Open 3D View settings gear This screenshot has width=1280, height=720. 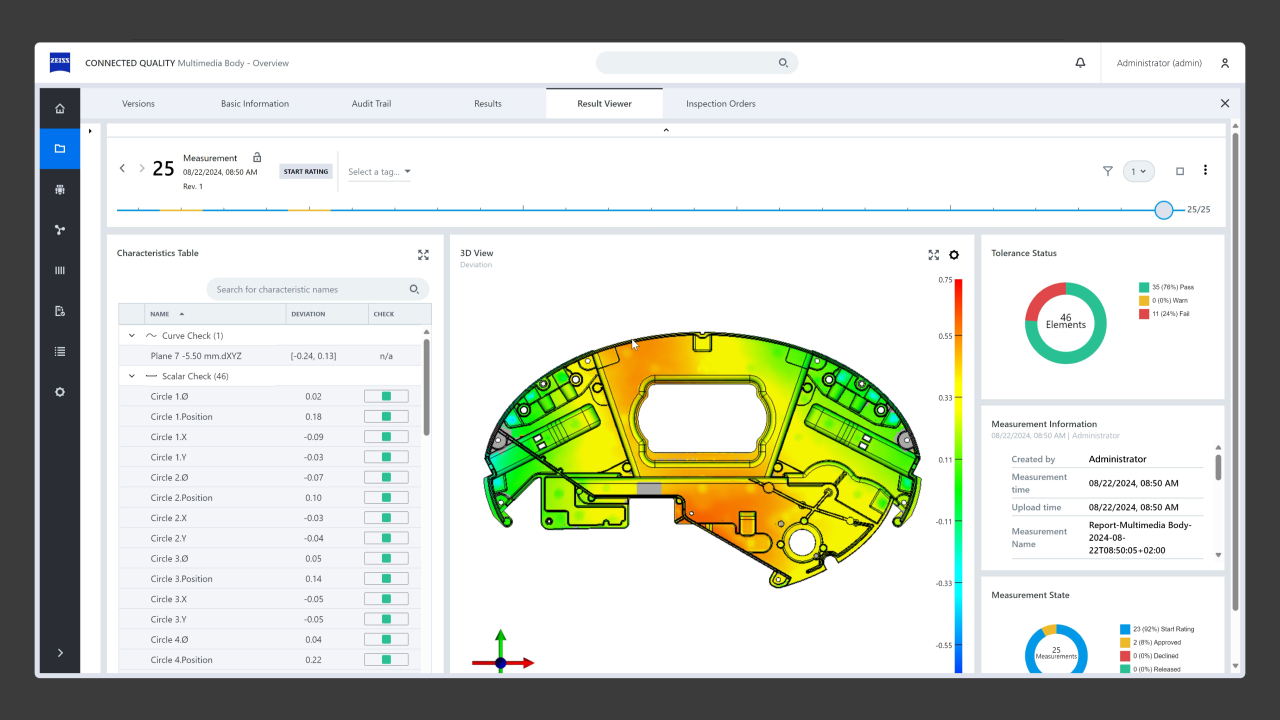(x=954, y=255)
